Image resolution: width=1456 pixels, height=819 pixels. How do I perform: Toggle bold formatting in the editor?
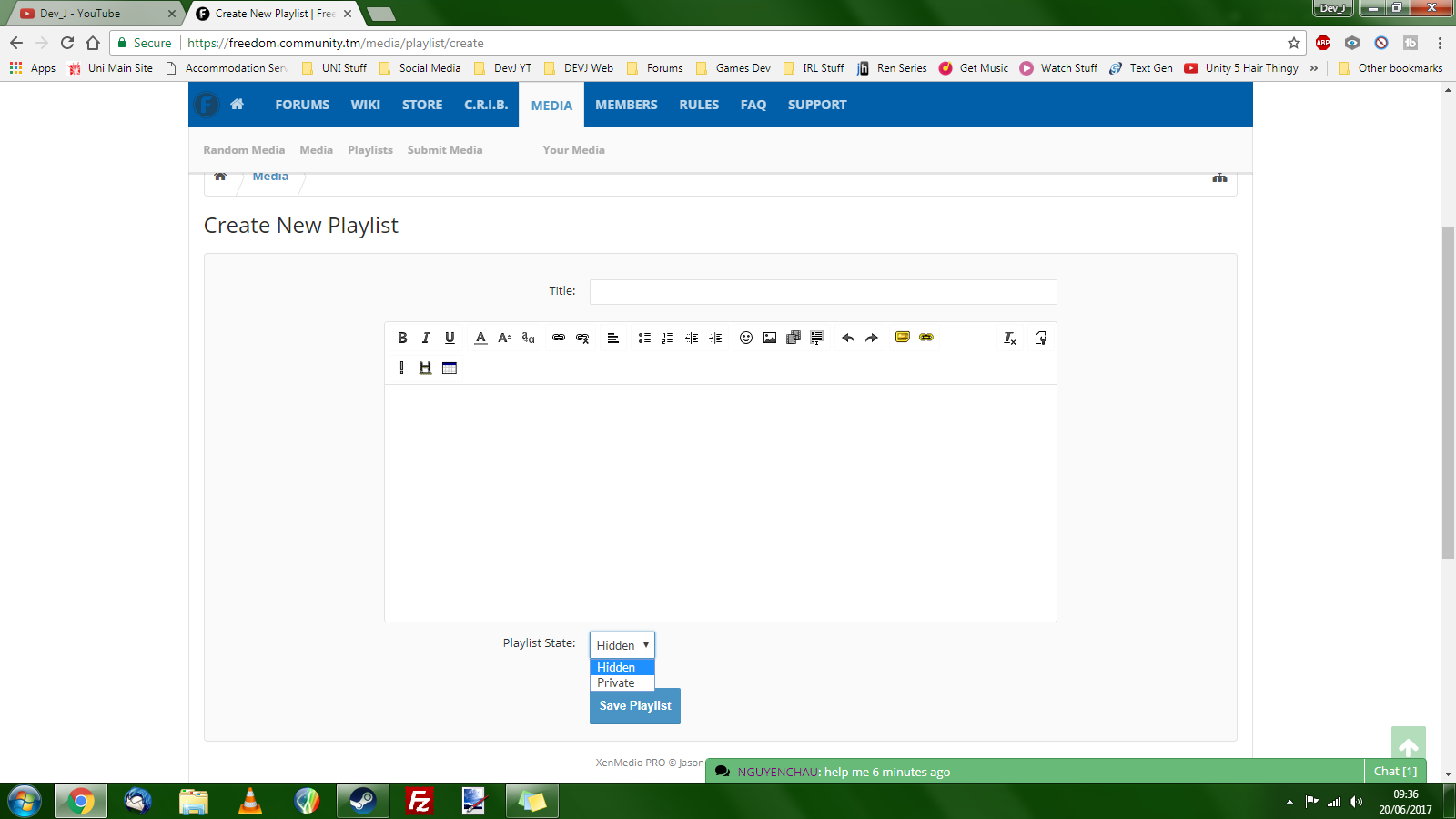pos(402,338)
